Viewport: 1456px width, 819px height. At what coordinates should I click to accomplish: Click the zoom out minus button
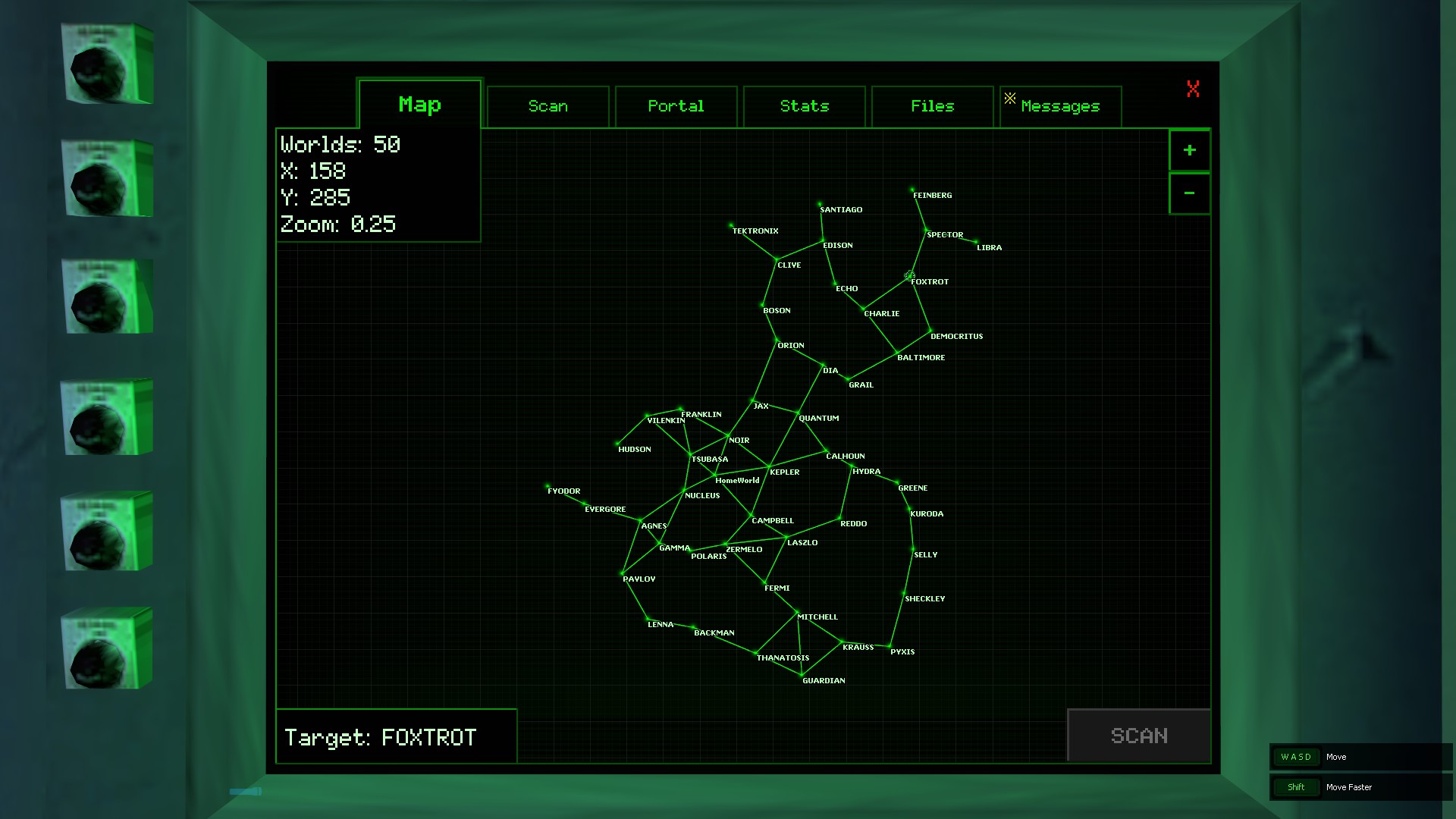click(1189, 193)
